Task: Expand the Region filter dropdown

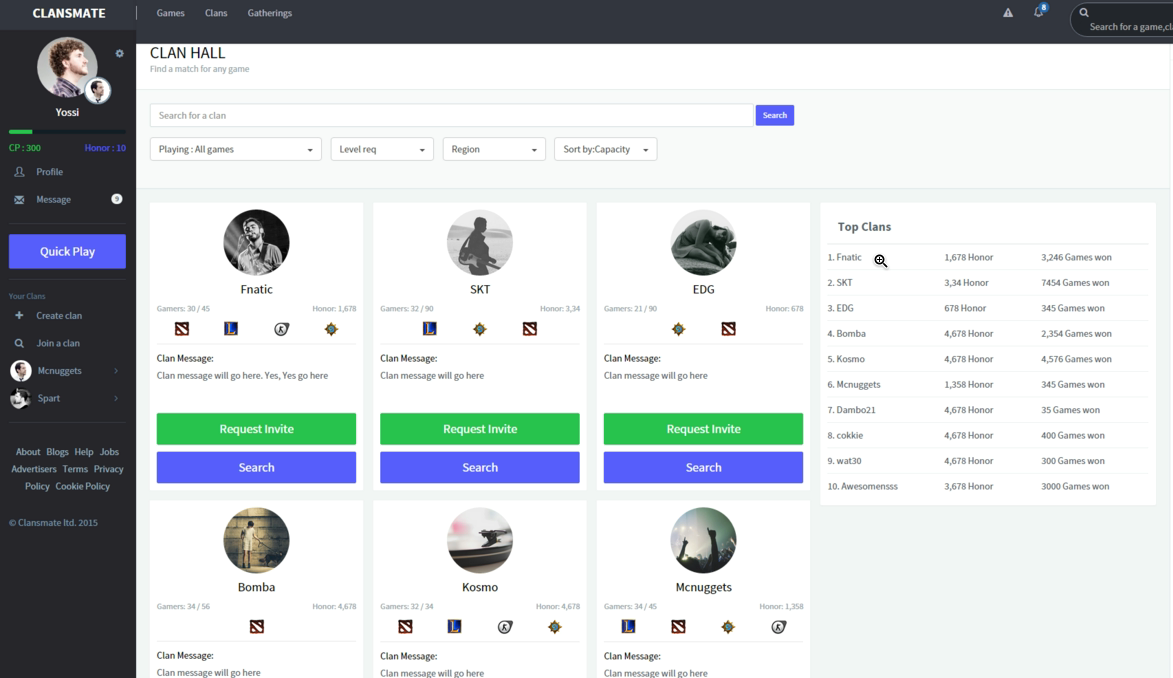Action: [x=494, y=149]
